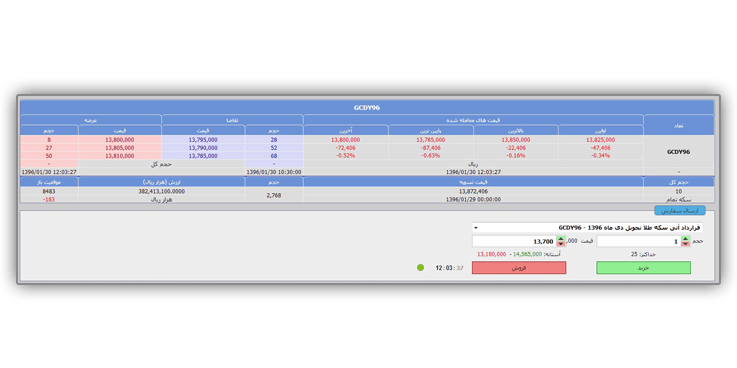Select bid price 13,785,000 row
Screen dimensions: 737x368
(203, 156)
